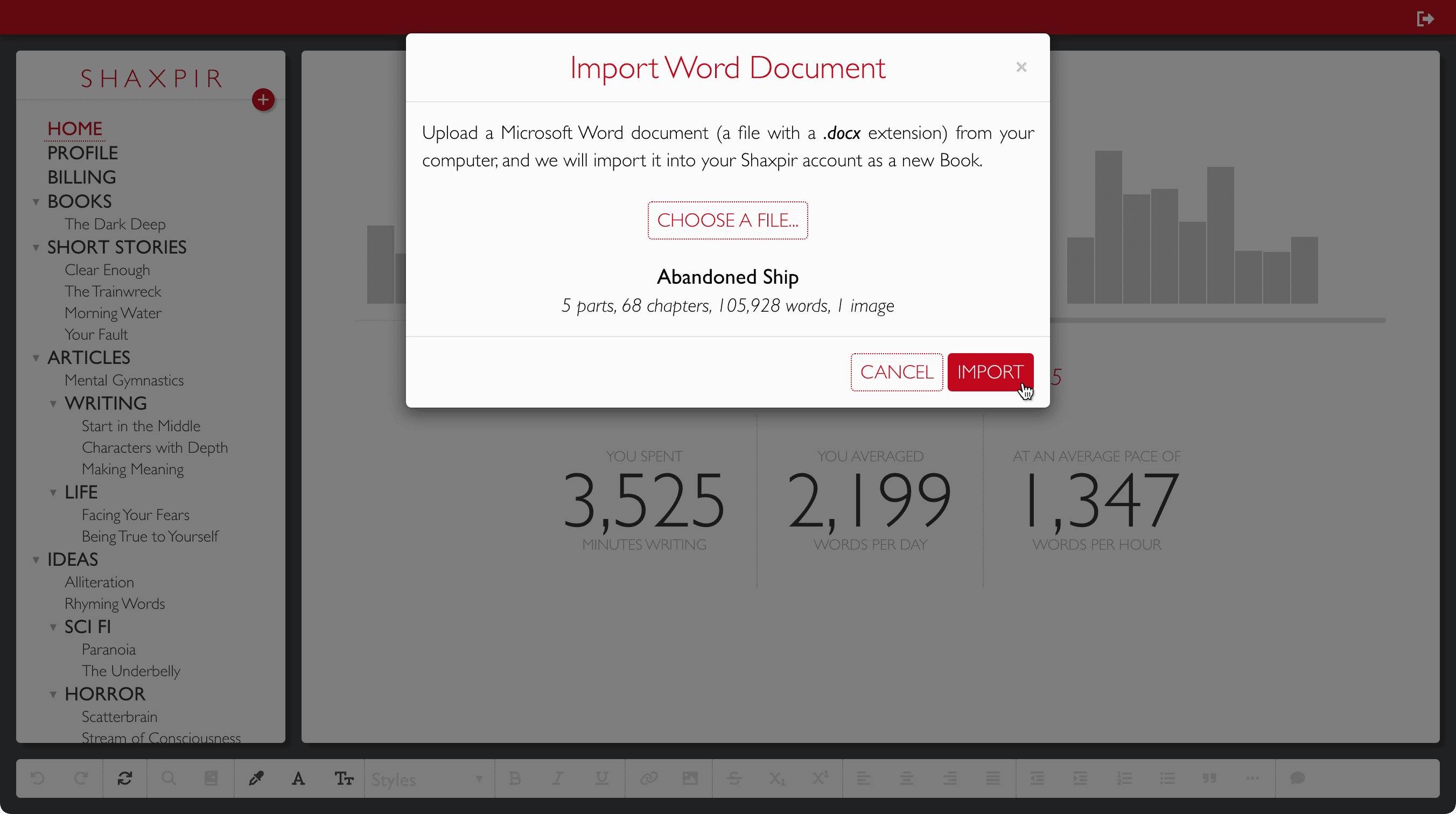Collapse the SCI FI subfolder
The image size is (1456, 814).
pyautogui.click(x=53, y=627)
